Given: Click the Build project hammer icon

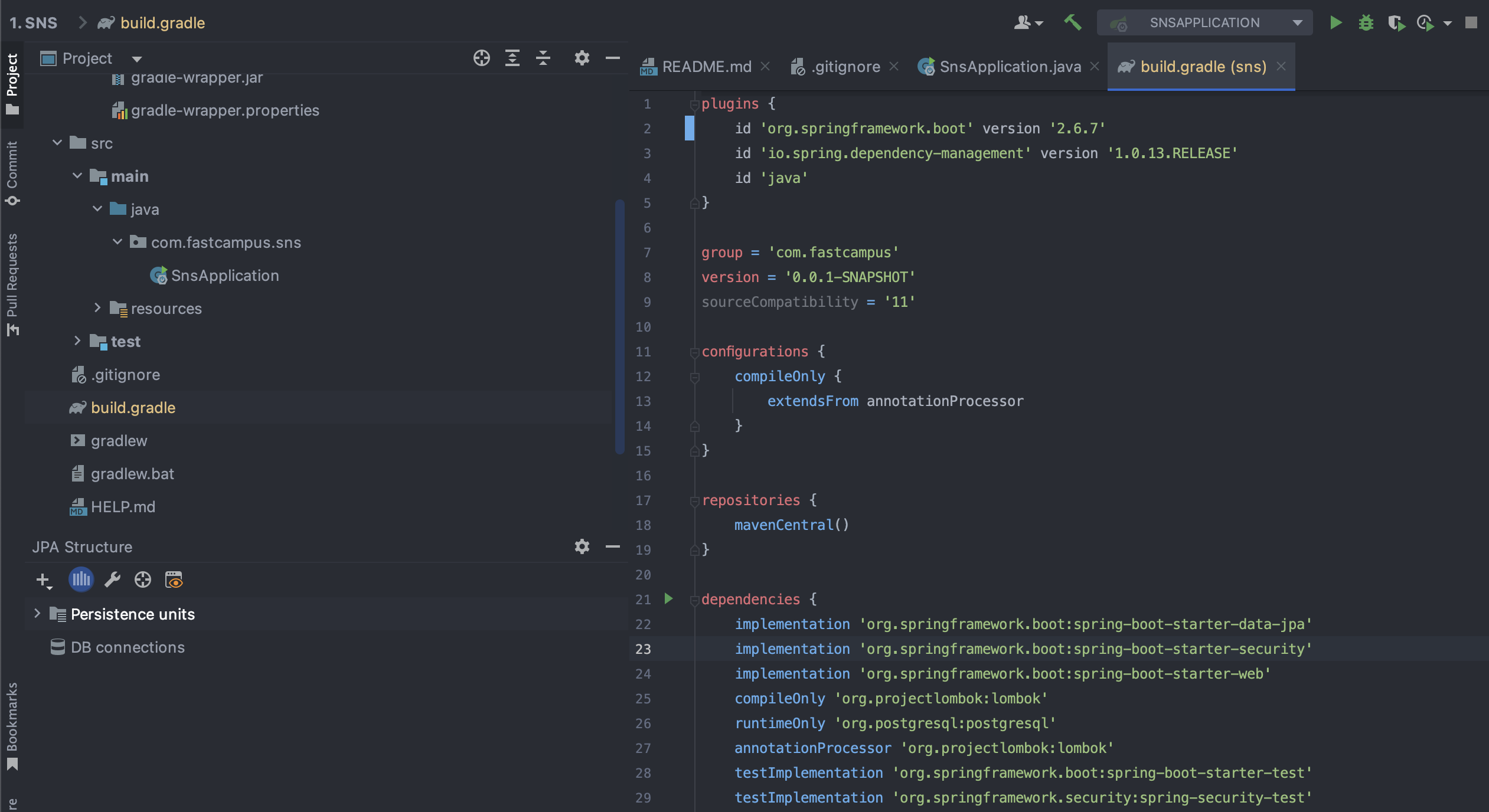Looking at the screenshot, I should pyautogui.click(x=1072, y=22).
